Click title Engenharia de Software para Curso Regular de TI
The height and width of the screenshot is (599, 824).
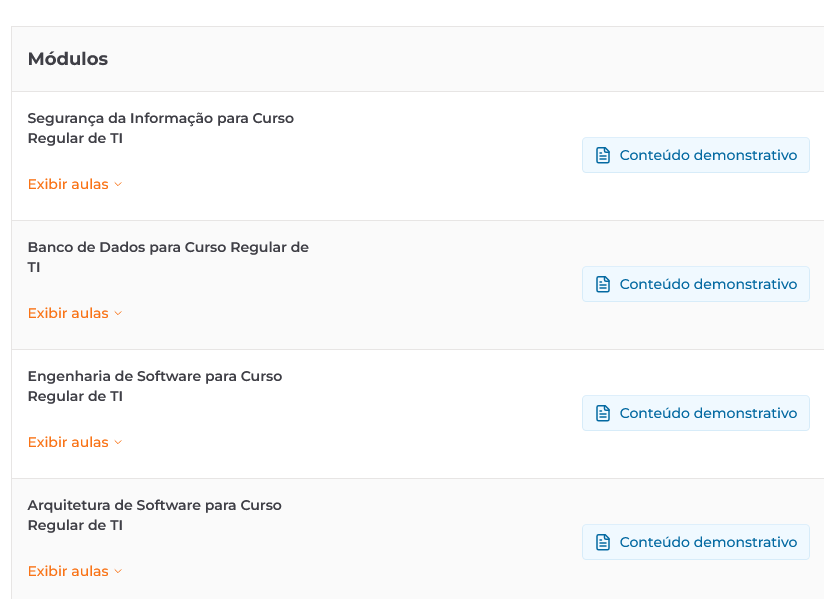(155, 386)
